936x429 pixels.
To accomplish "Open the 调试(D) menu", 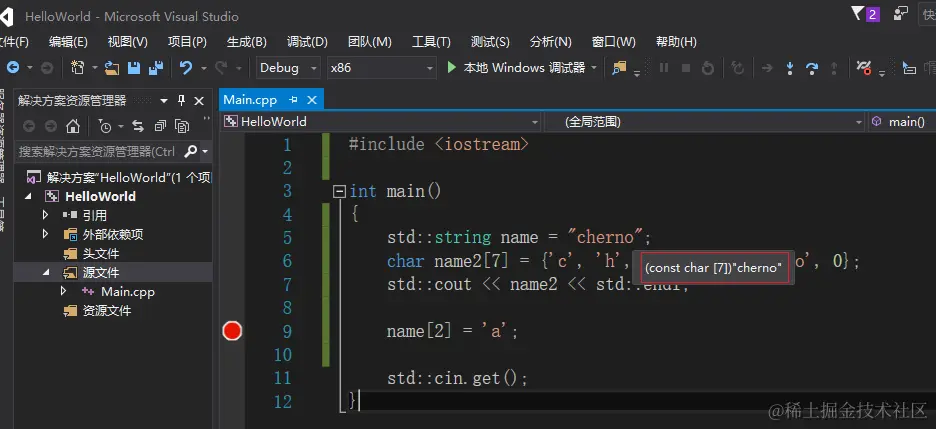I will click(x=307, y=42).
